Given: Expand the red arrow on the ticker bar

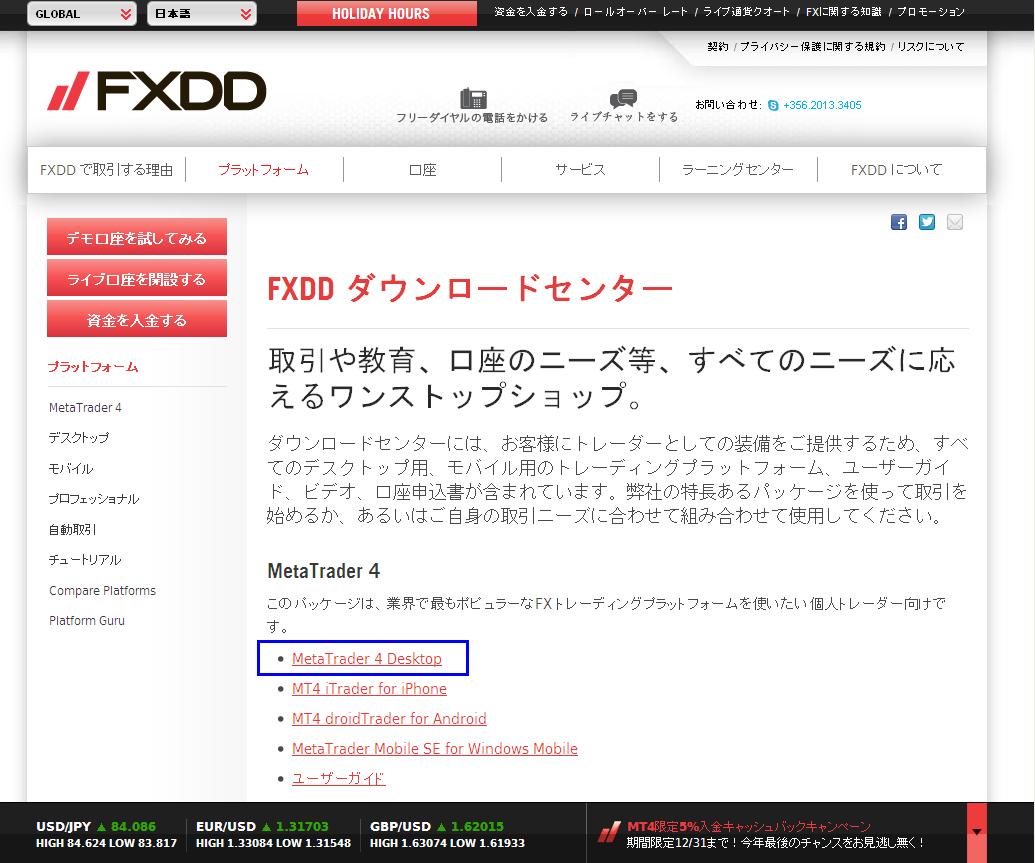Looking at the screenshot, I should 975,833.
